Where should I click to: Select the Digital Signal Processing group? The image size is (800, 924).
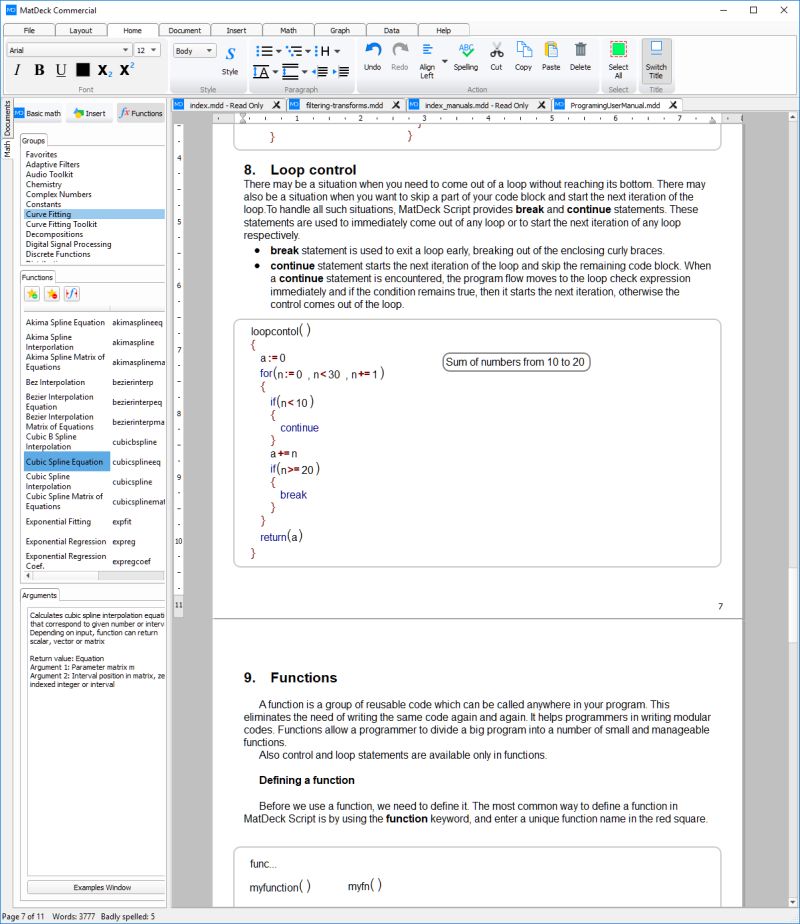[x=68, y=244]
